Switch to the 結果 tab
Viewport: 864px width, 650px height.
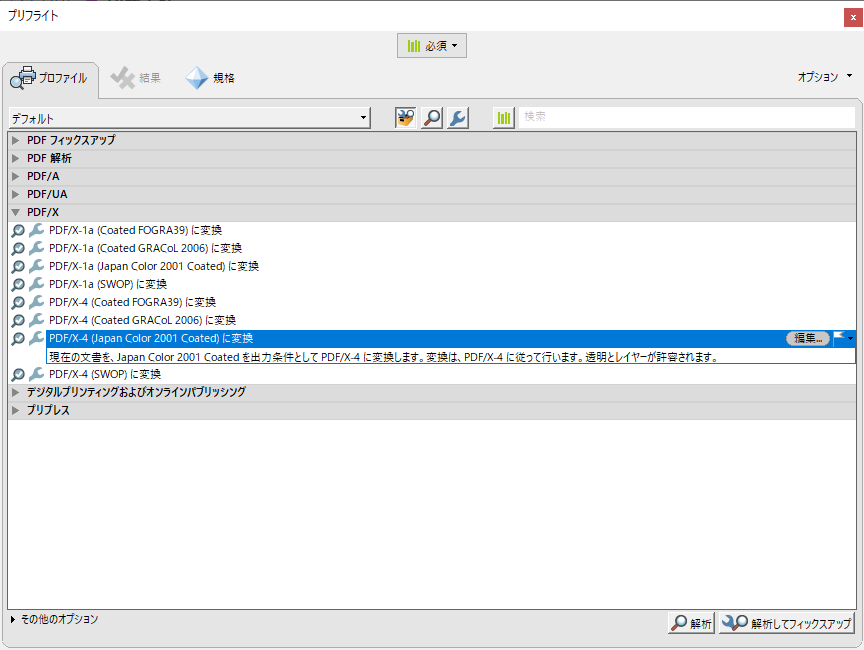(136, 78)
